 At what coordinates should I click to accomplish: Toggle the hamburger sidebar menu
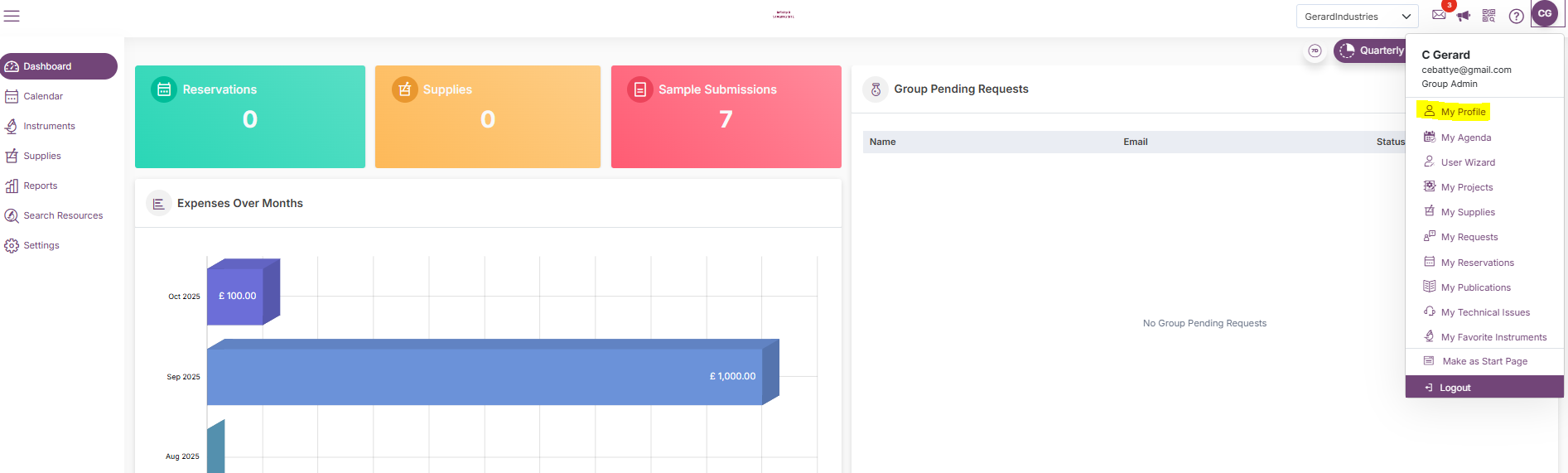click(x=12, y=16)
